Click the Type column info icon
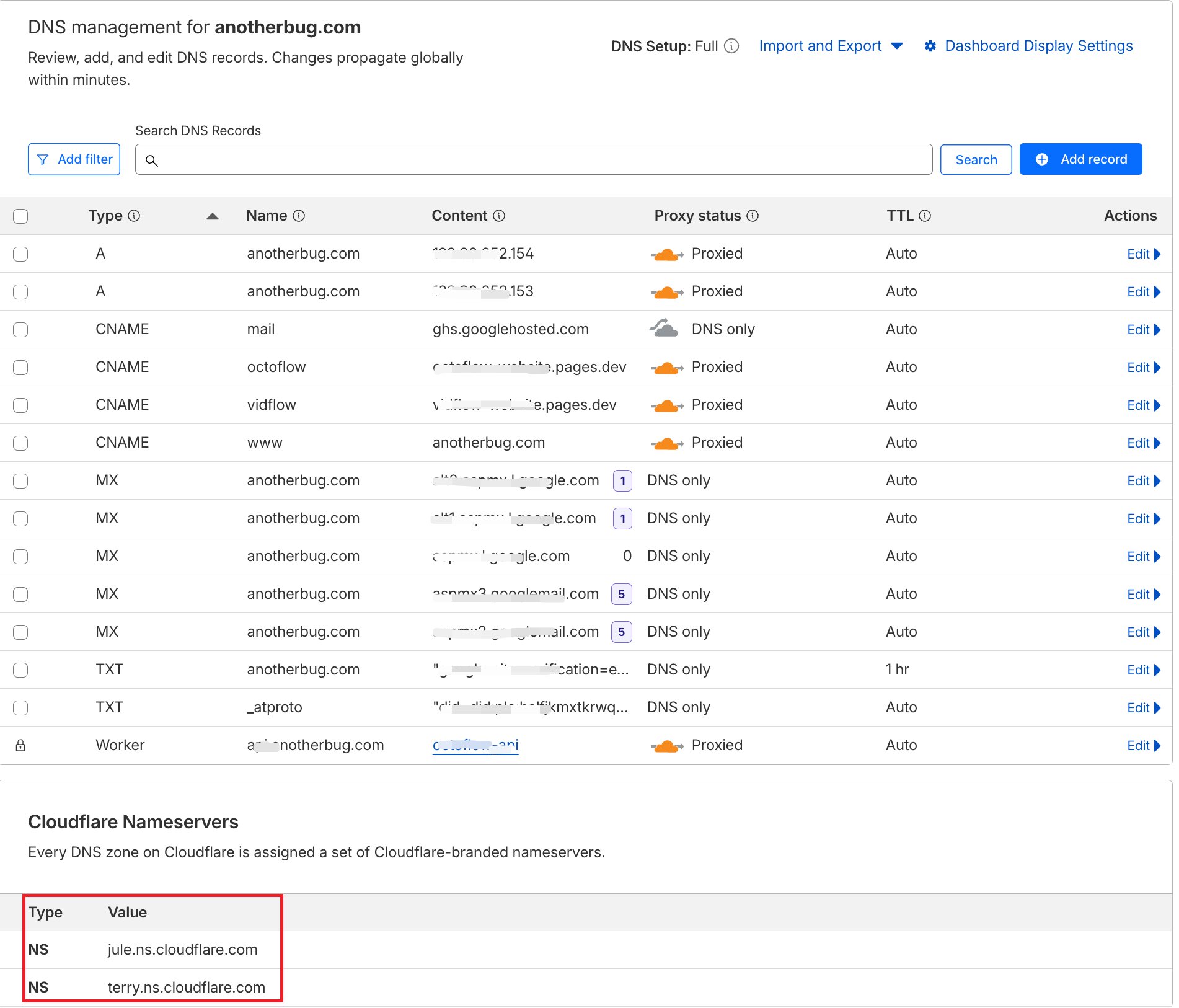 click(x=134, y=216)
